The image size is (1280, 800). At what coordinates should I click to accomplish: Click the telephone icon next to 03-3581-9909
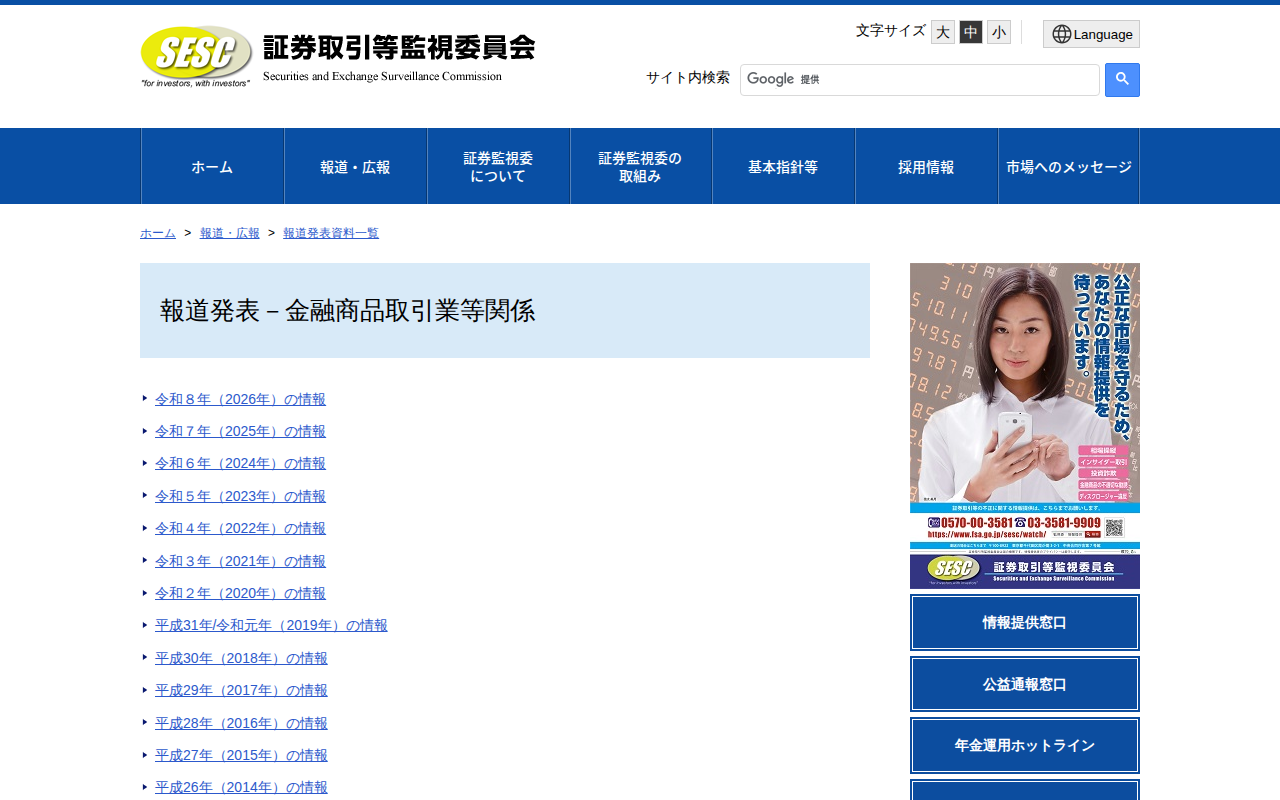[1020, 522]
